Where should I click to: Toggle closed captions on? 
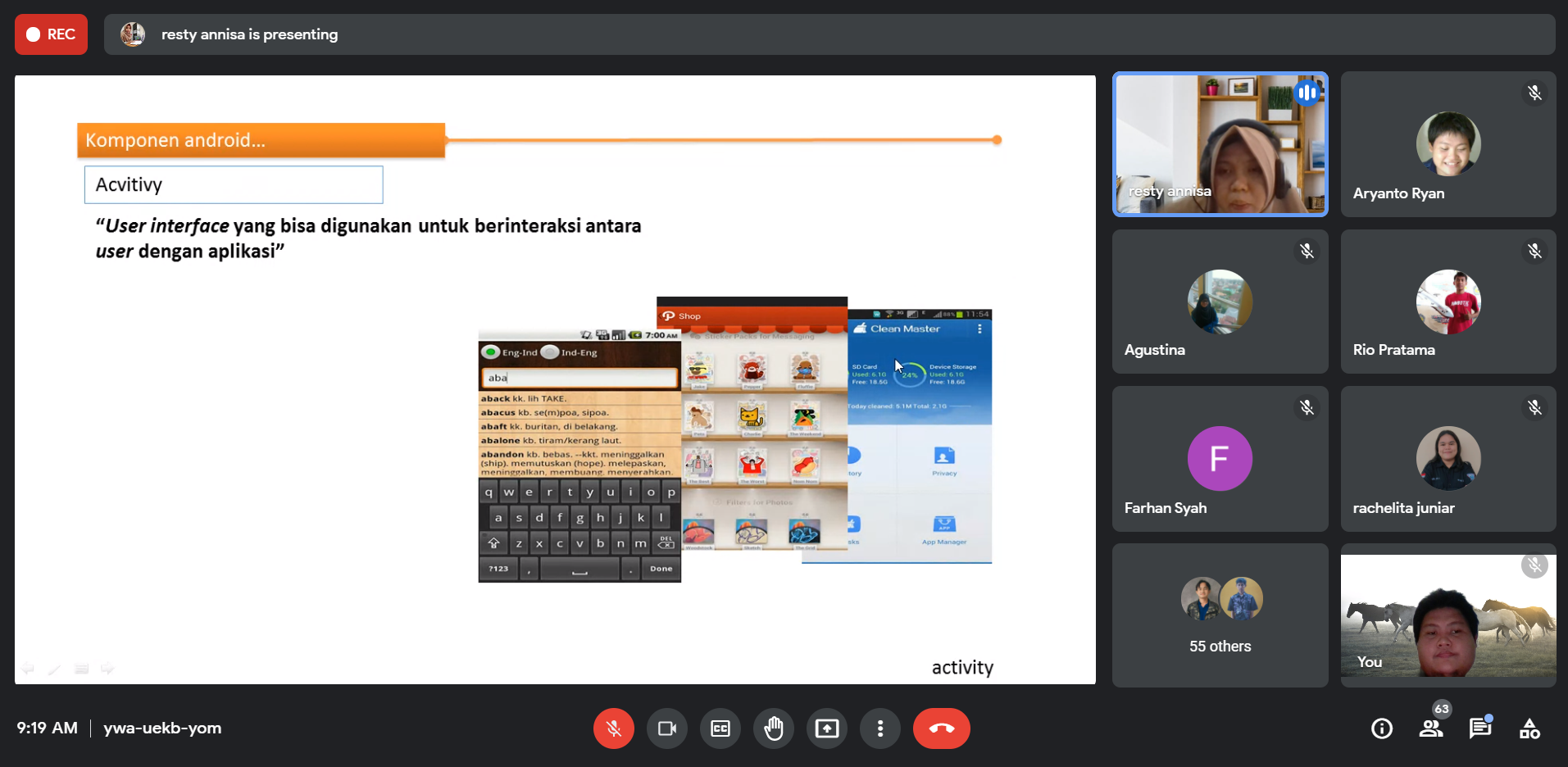coord(720,728)
